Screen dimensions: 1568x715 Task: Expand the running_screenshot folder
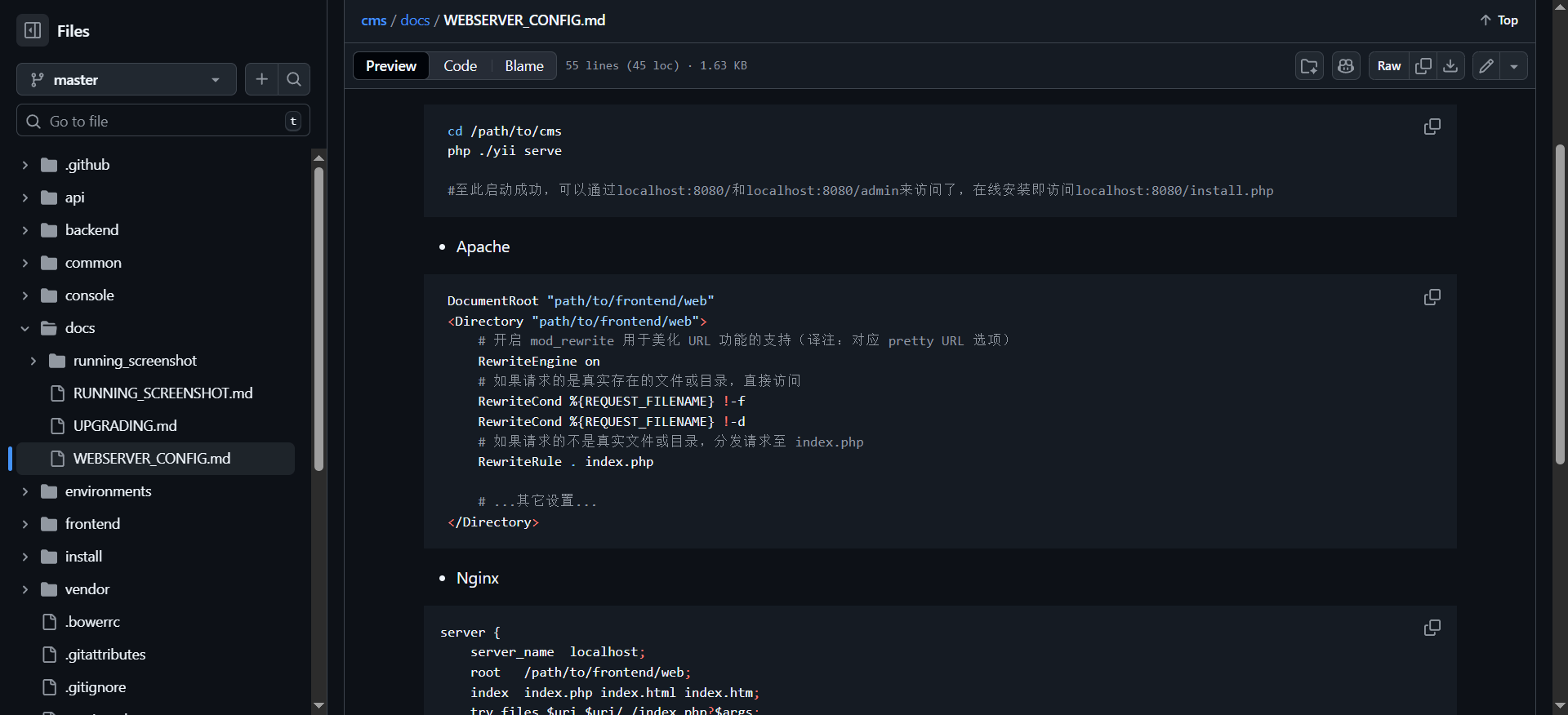[33, 361]
